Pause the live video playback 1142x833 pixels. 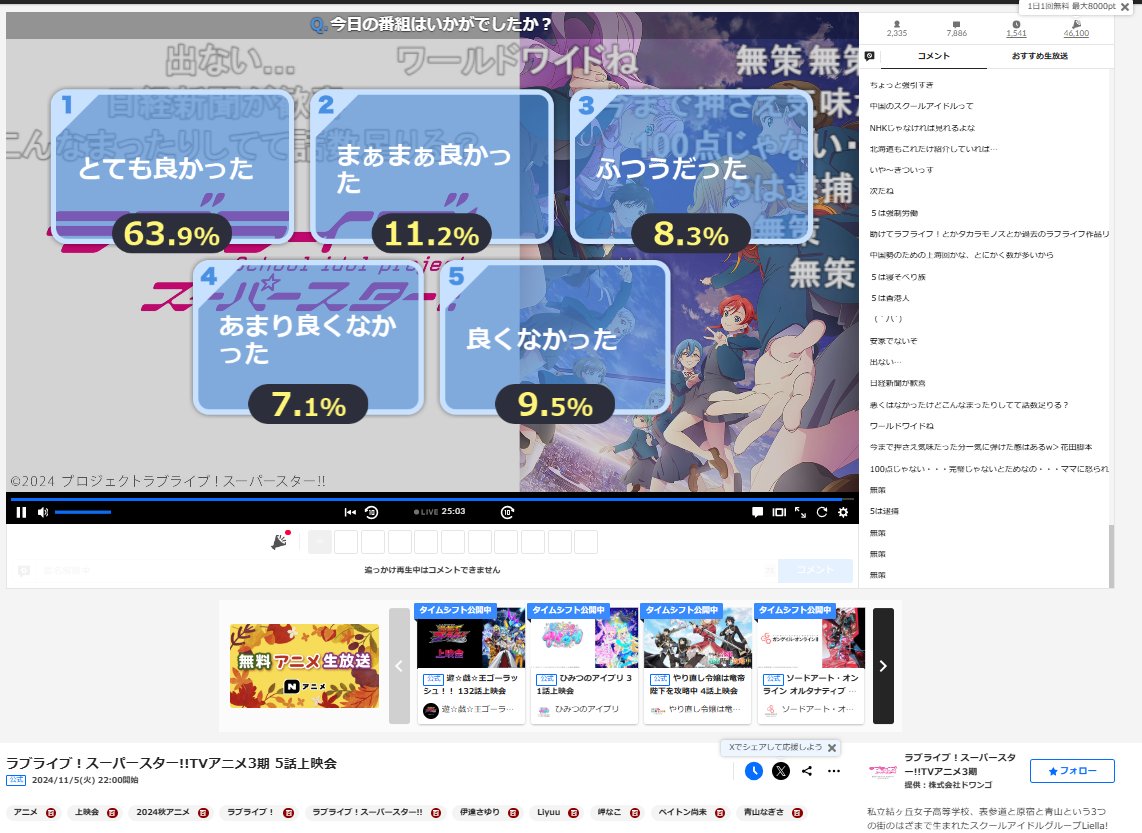coord(21,512)
